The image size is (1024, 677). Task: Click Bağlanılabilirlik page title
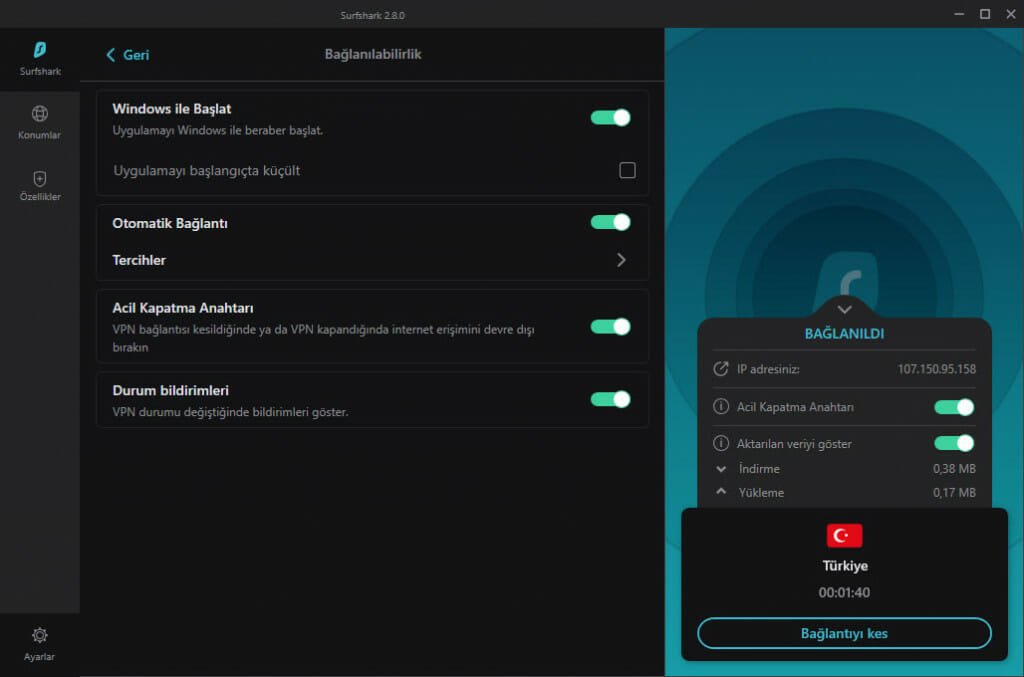point(373,54)
